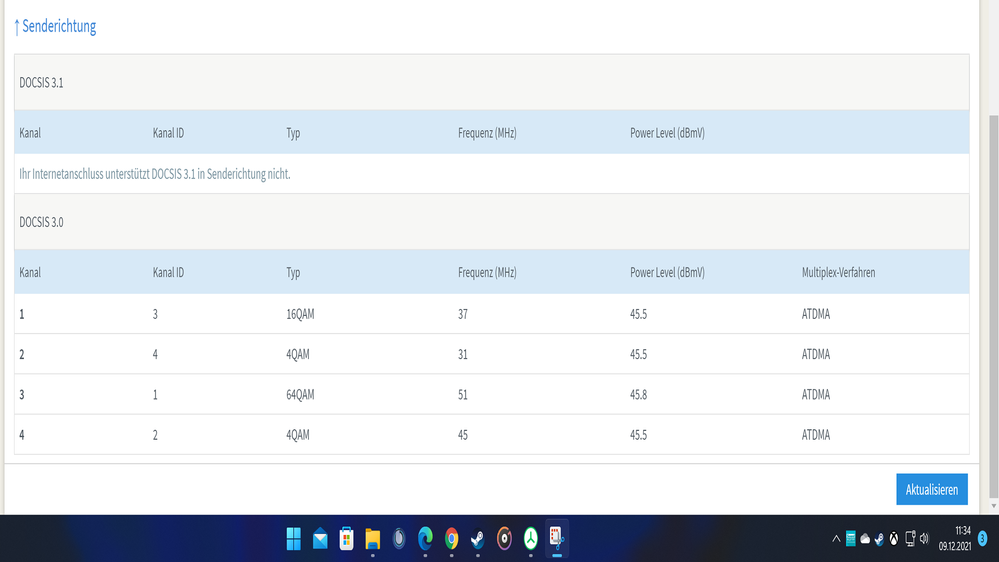Click Kanal number 1 in first row
The image size is (999, 562).
(x=22, y=314)
